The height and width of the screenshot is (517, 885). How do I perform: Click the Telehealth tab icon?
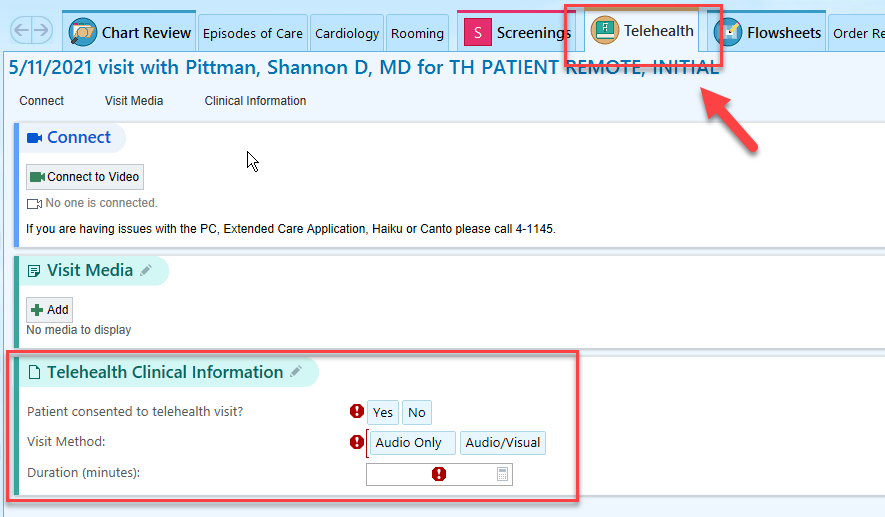[604, 30]
